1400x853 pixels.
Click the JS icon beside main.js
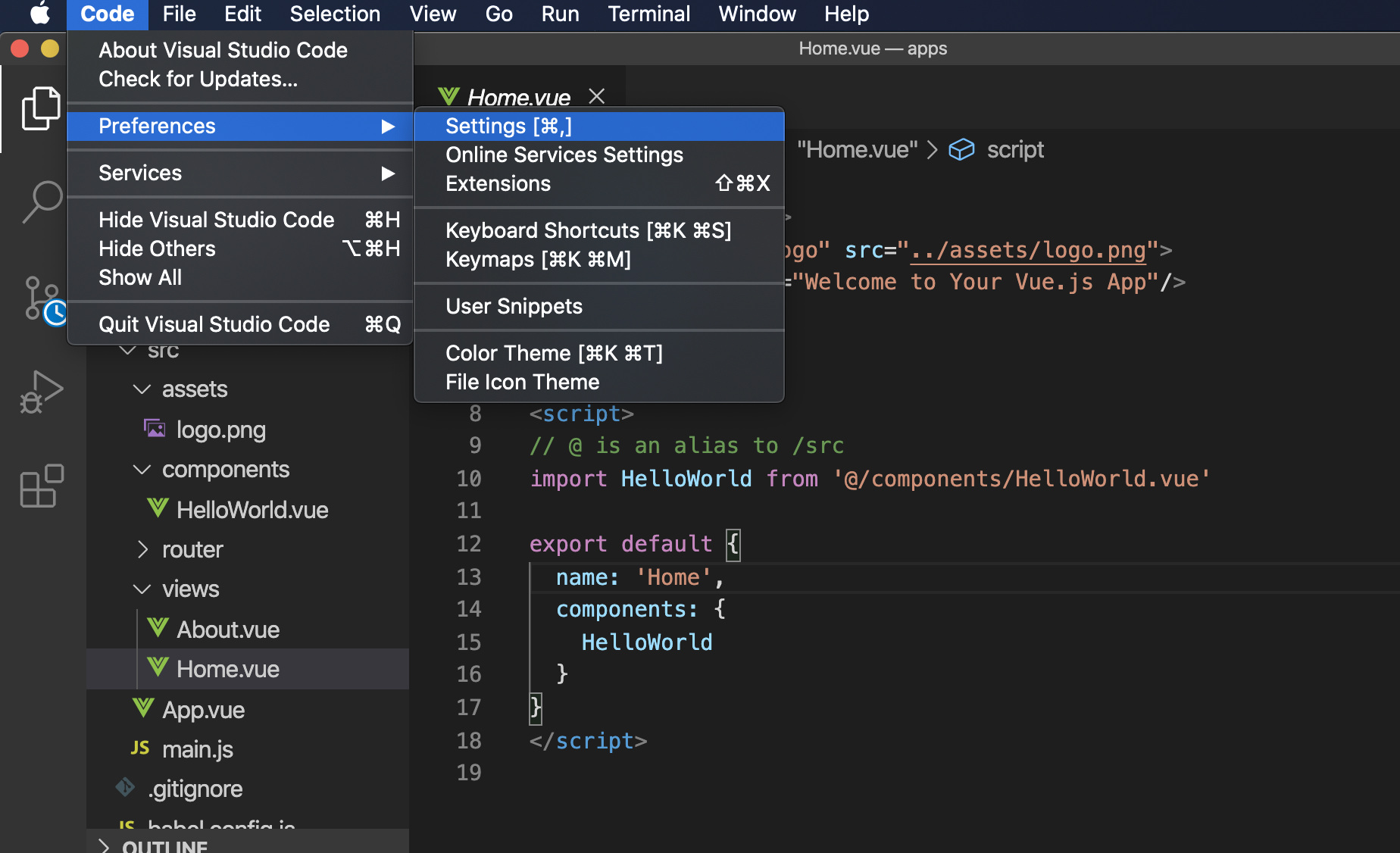(140, 748)
